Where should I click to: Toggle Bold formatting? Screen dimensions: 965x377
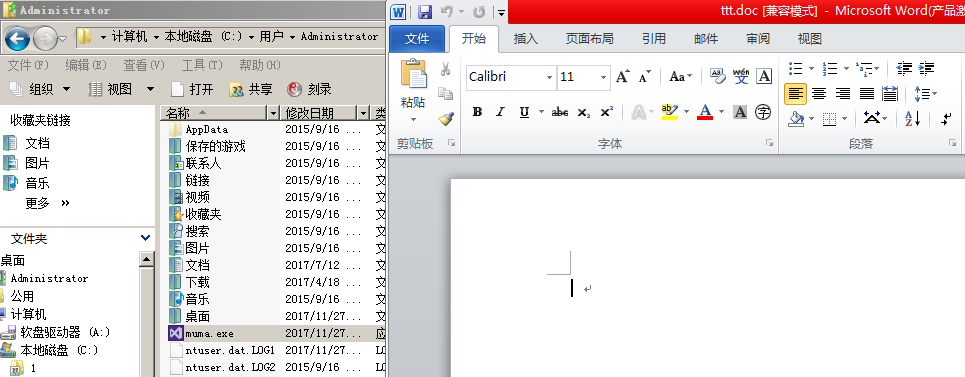point(477,112)
